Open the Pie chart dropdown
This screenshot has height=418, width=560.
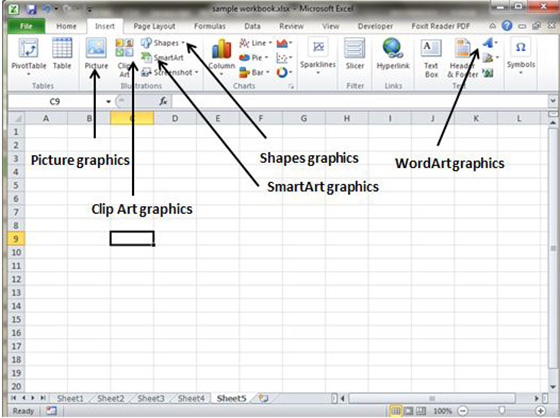[254, 58]
